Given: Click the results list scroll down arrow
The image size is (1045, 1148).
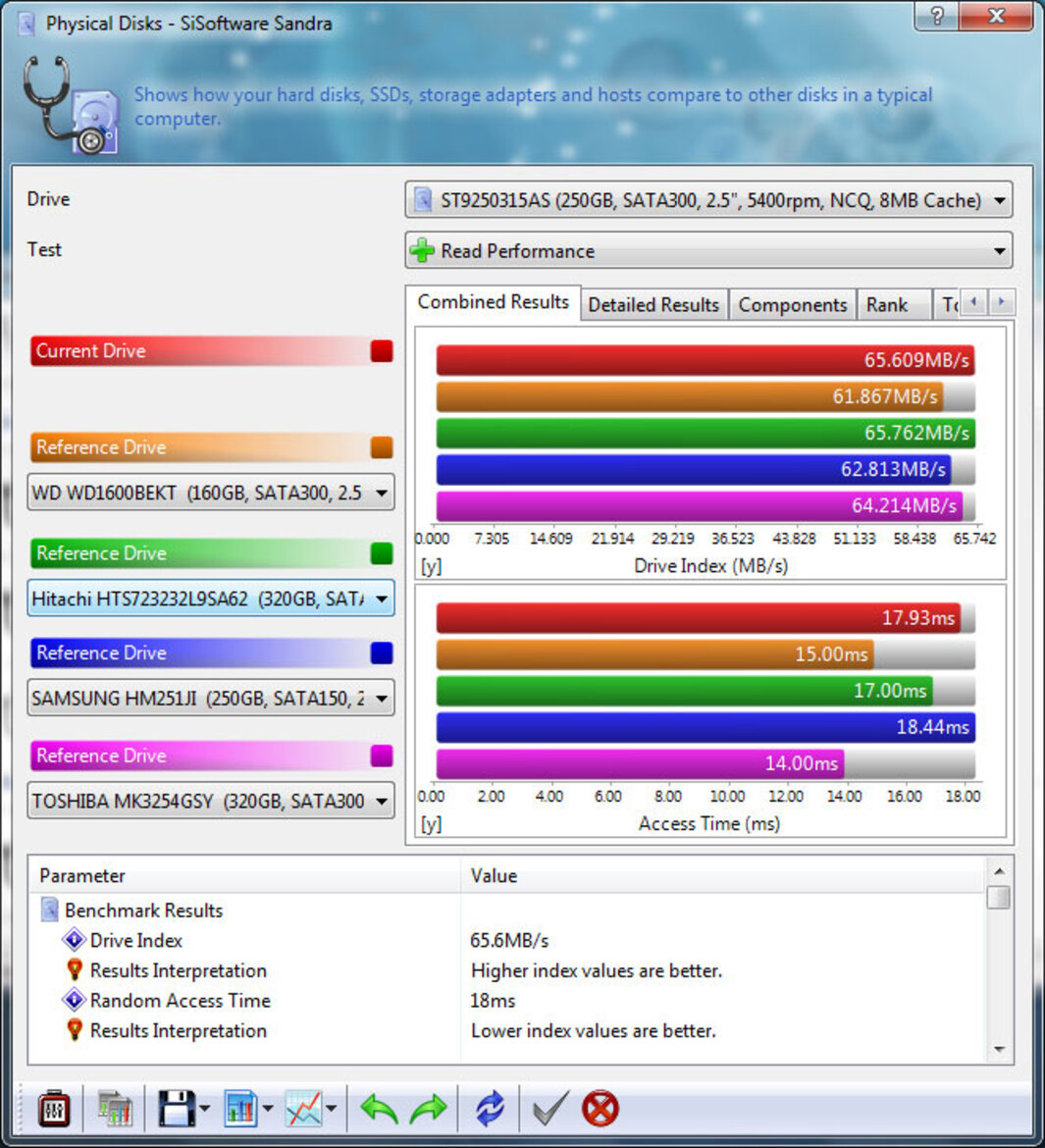Looking at the screenshot, I should 999,1049.
